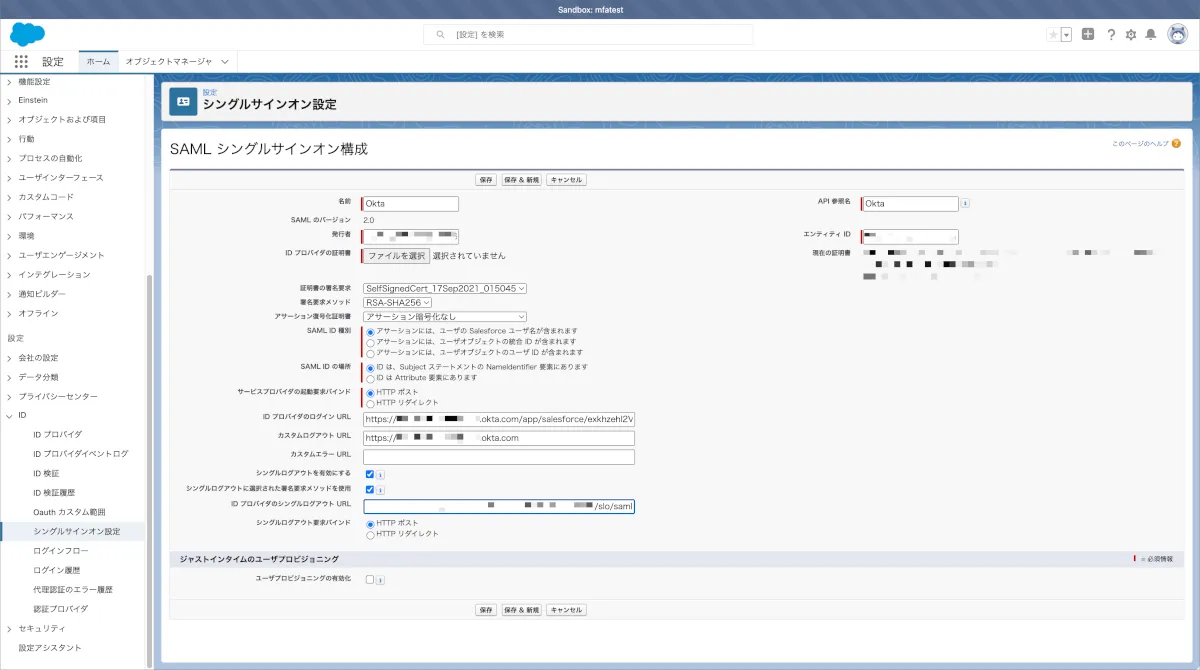This screenshot has width=1200, height=670.
Task: Select HTTP リダイレクト for サービスプロバイダの起動要求バインド
Action: pos(370,403)
